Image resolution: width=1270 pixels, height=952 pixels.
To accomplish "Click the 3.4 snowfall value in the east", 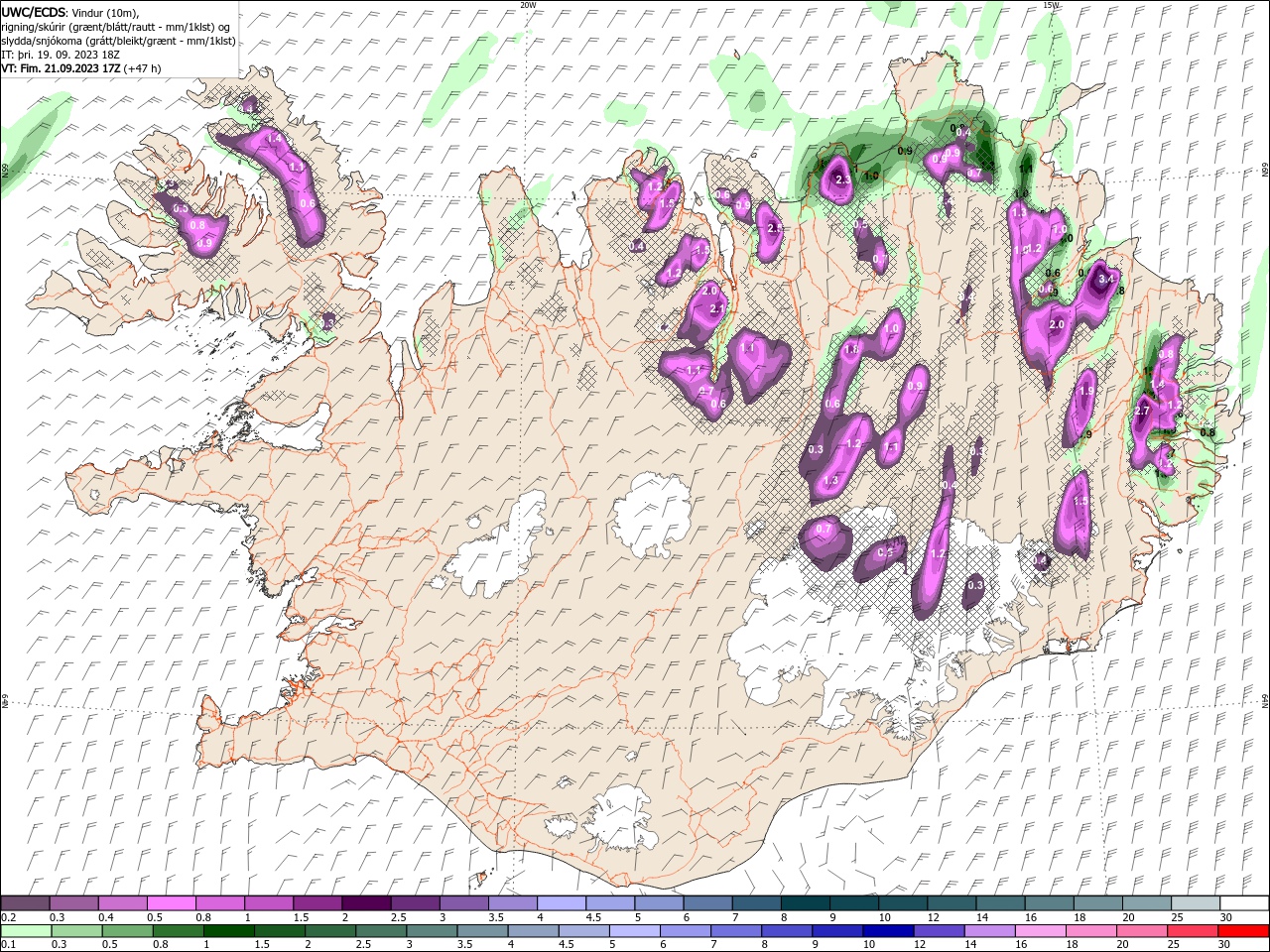I will click(x=1106, y=280).
